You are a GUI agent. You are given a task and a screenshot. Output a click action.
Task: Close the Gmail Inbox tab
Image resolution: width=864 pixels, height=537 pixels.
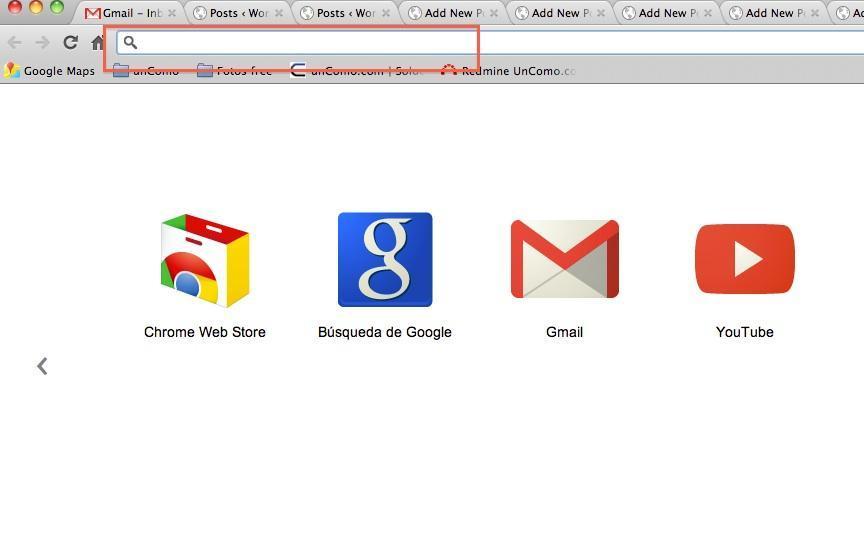pos(172,13)
